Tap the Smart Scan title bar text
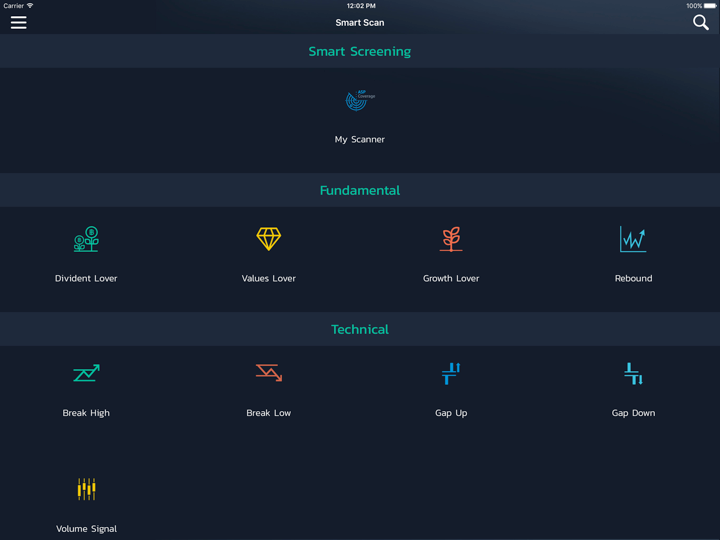The image size is (720, 540). coord(359,22)
